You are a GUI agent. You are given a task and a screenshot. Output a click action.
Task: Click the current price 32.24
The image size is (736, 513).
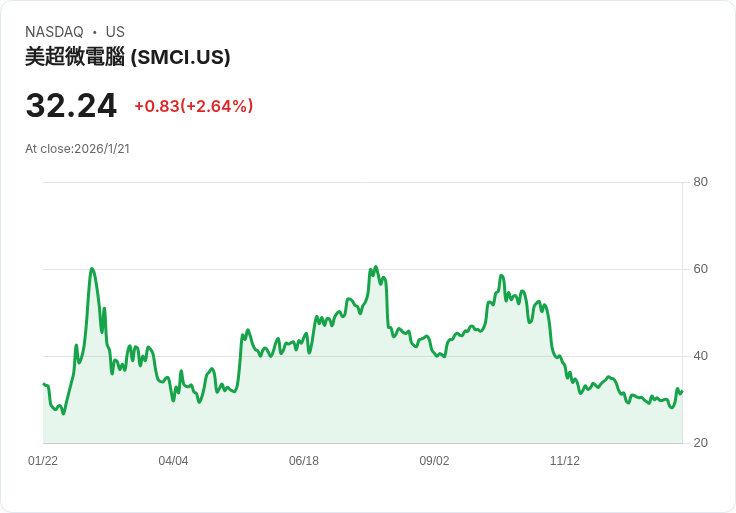(x=71, y=105)
